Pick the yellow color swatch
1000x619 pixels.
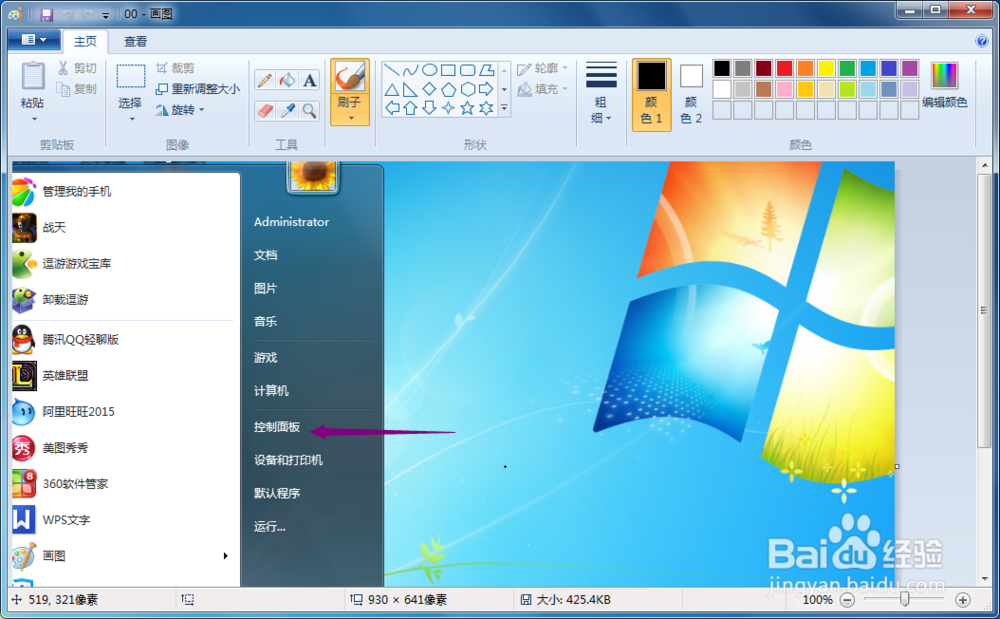(x=827, y=68)
